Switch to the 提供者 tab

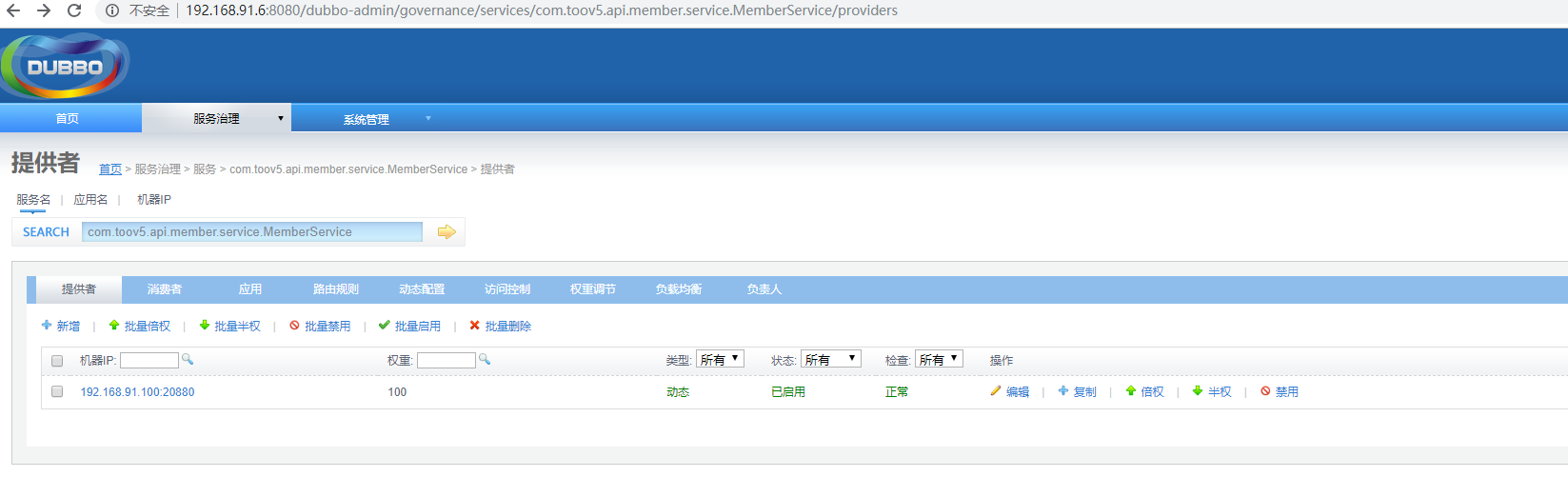pos(79,289)
